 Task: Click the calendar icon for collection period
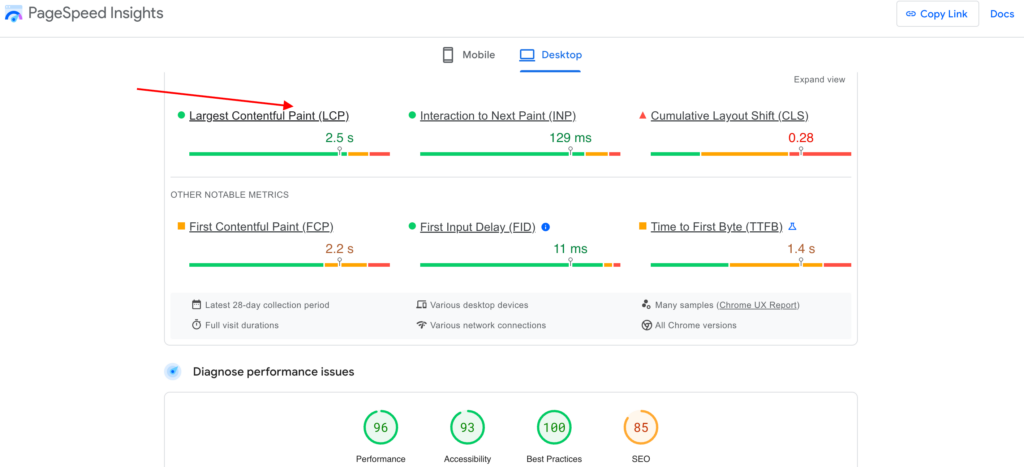tap(197, 305)
